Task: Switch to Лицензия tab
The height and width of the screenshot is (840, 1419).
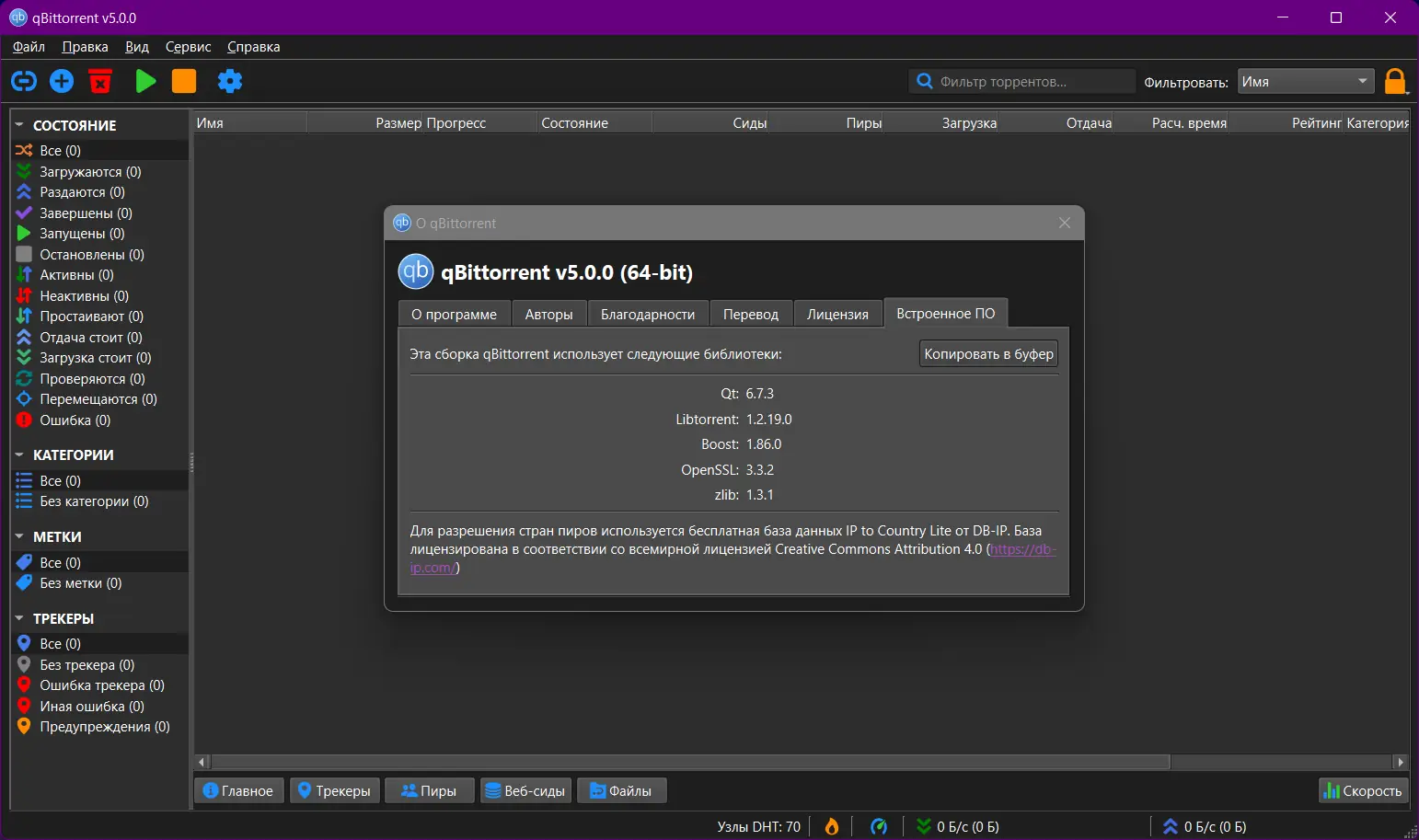Action: pyautogui.click(x=837, y=314)
